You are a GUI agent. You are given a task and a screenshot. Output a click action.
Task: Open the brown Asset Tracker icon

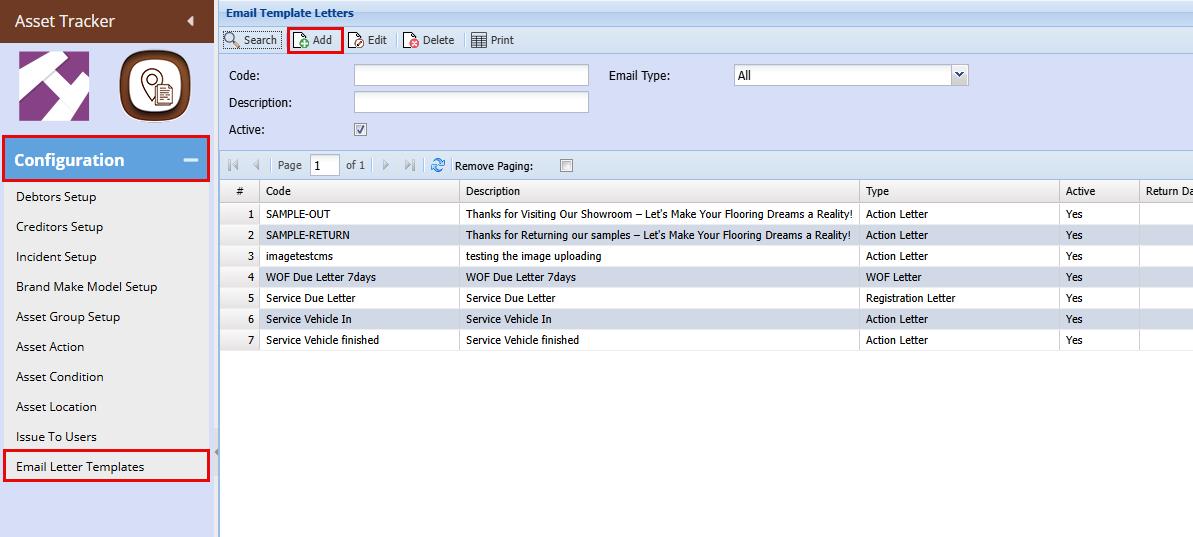pyautogui.click(x=154, y=86)
